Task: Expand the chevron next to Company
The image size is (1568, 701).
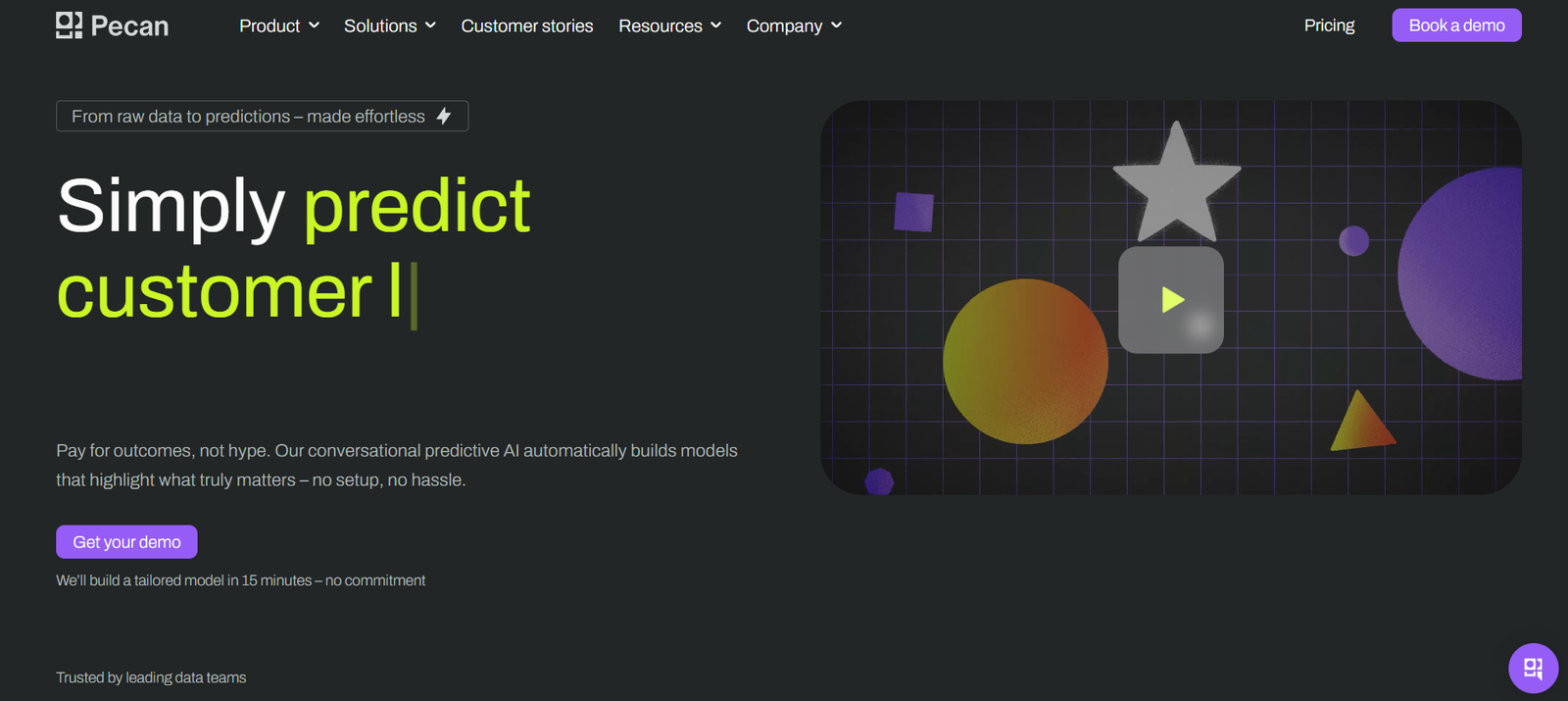Action: click(837, 25)
